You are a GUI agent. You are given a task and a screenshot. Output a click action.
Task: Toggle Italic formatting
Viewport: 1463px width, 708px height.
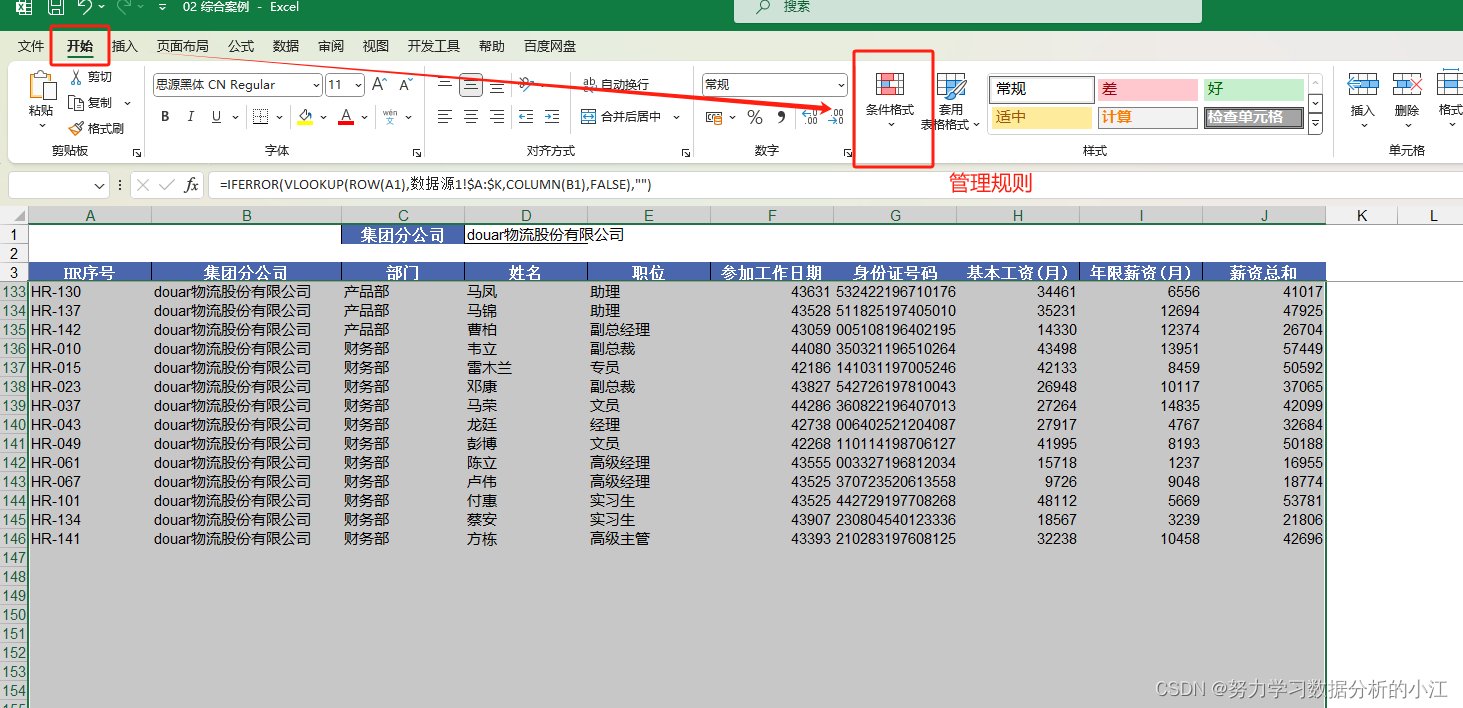[x=191, y=117]
